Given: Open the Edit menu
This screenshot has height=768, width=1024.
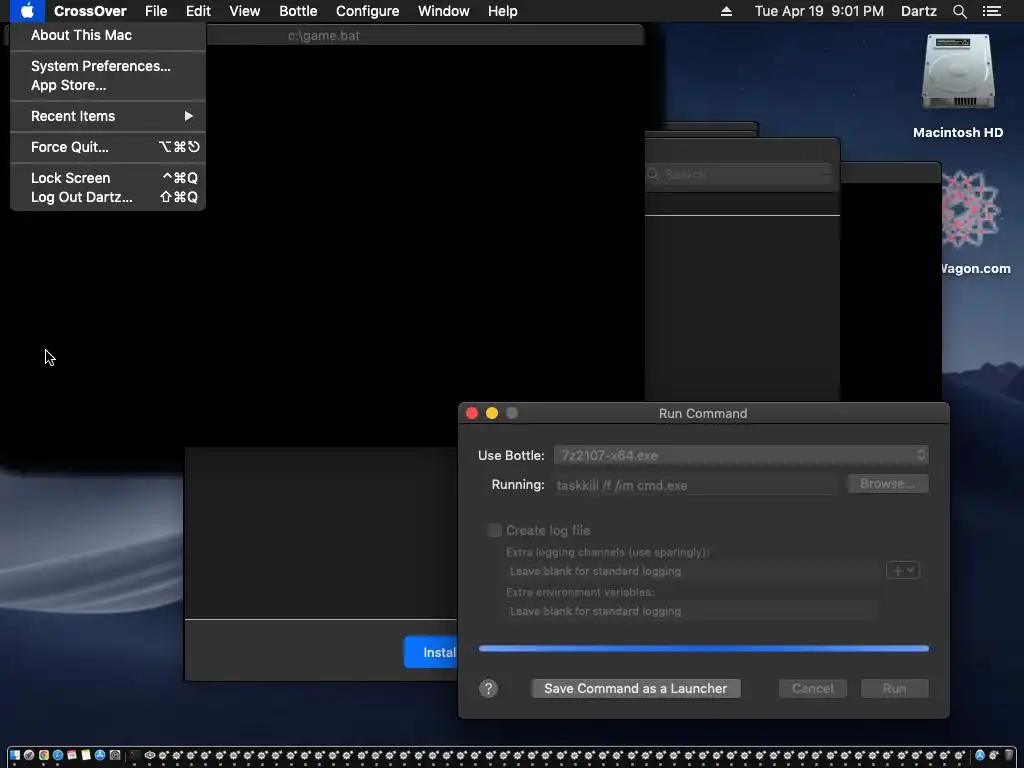Looking at the screenshot, I should click(198, 11).
